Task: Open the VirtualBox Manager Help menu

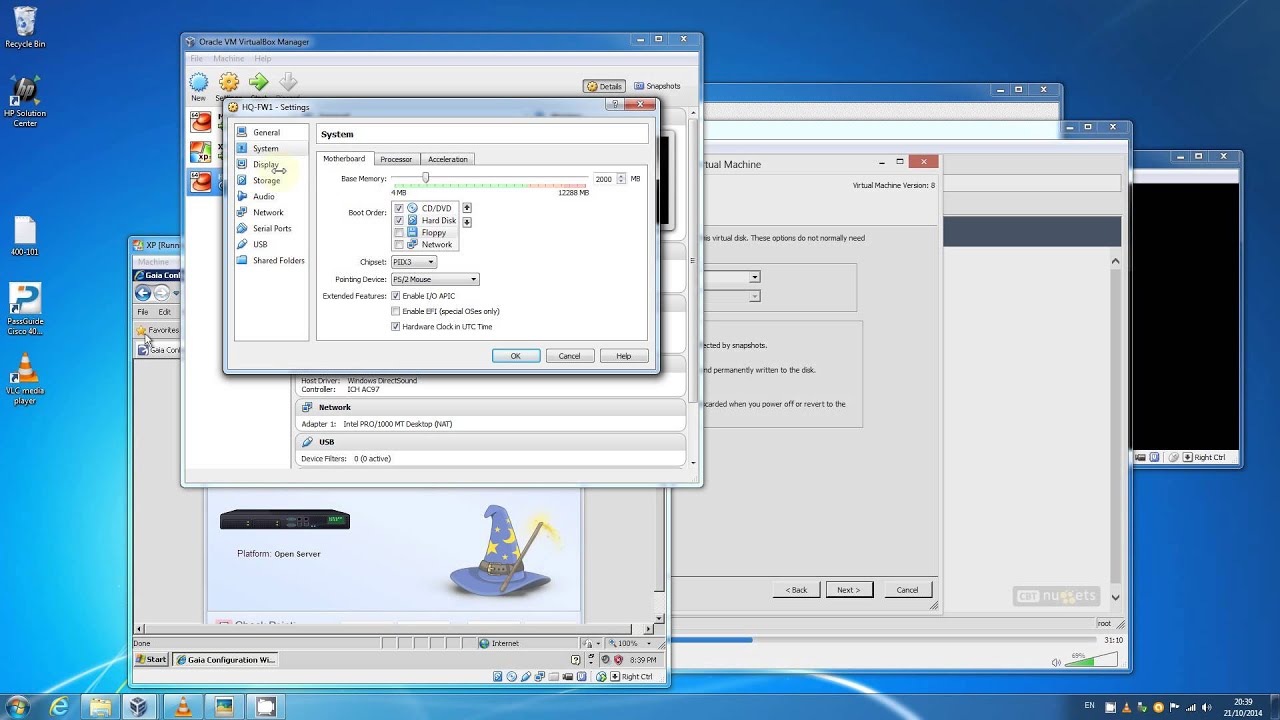Action: coord(262,59)
